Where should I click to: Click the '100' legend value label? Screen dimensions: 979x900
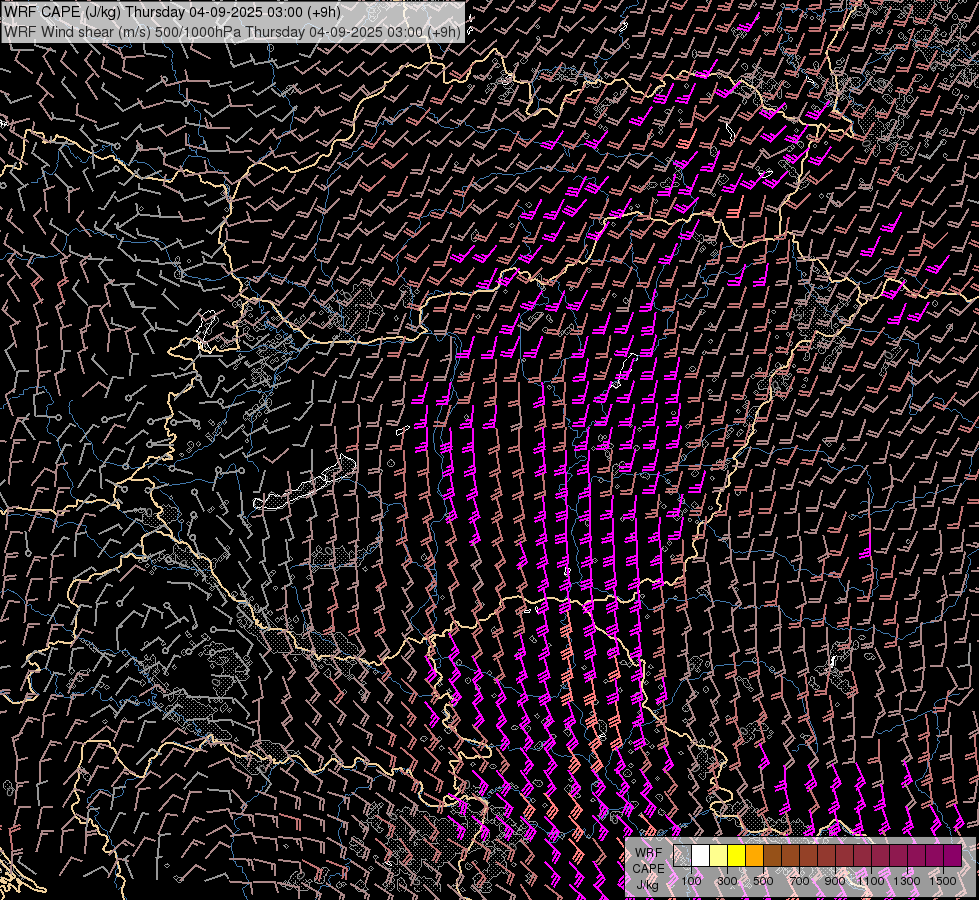coord(691,881)
